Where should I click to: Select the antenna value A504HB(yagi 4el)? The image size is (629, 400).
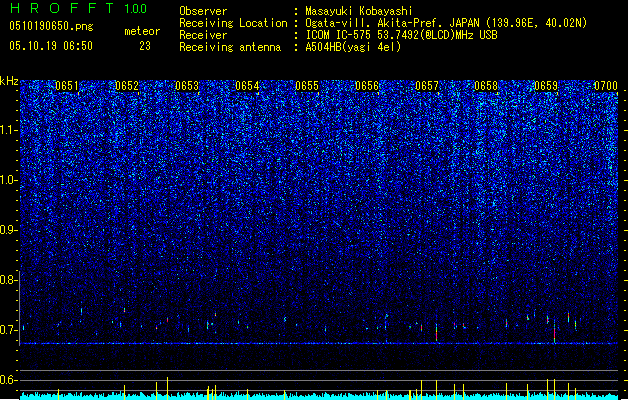(x=353, y=47)
